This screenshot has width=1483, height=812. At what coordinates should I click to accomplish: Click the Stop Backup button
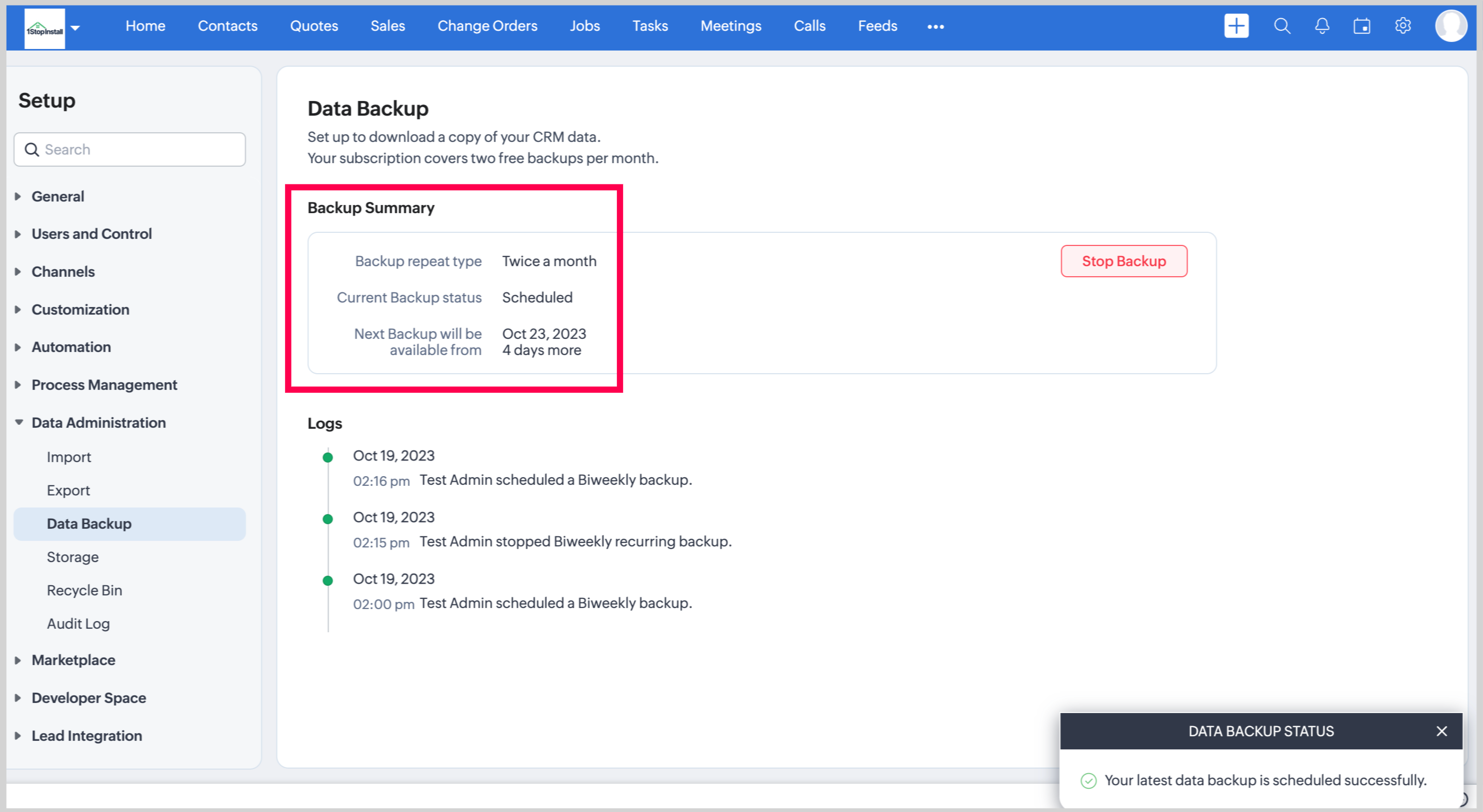(1123, 261)
